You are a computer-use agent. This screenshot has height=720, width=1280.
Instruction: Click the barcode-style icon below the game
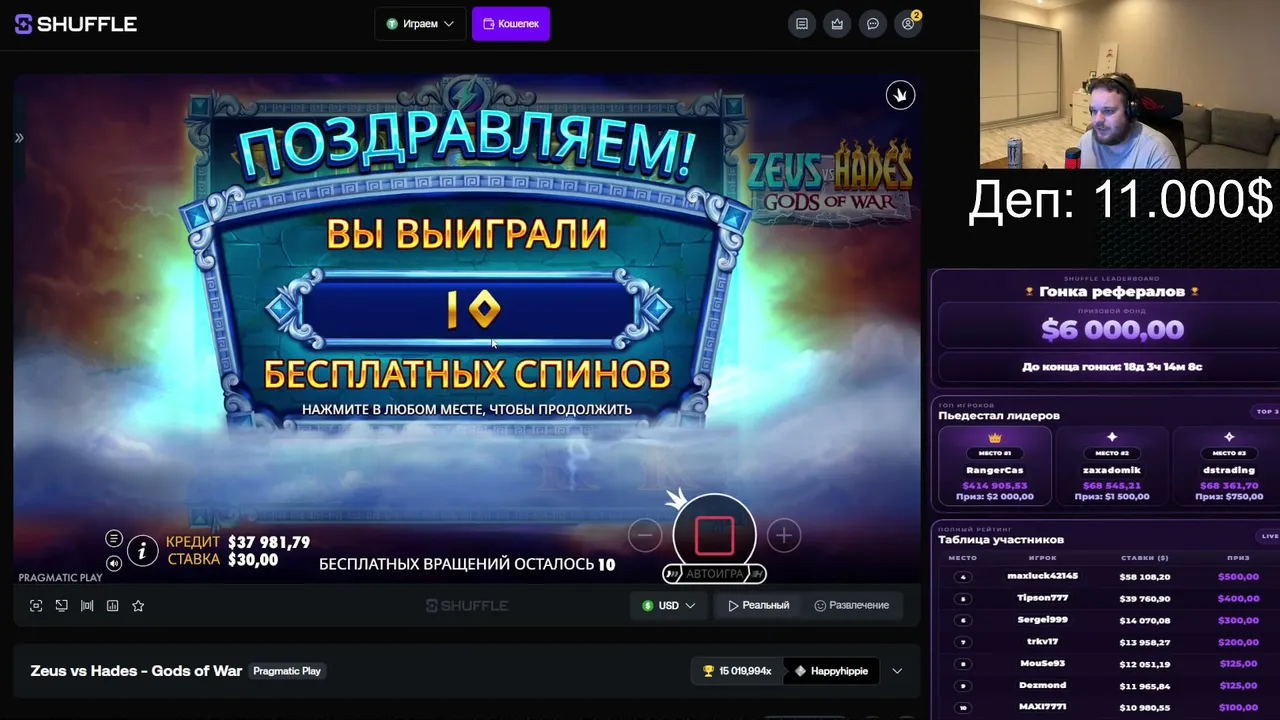(87, 605)
